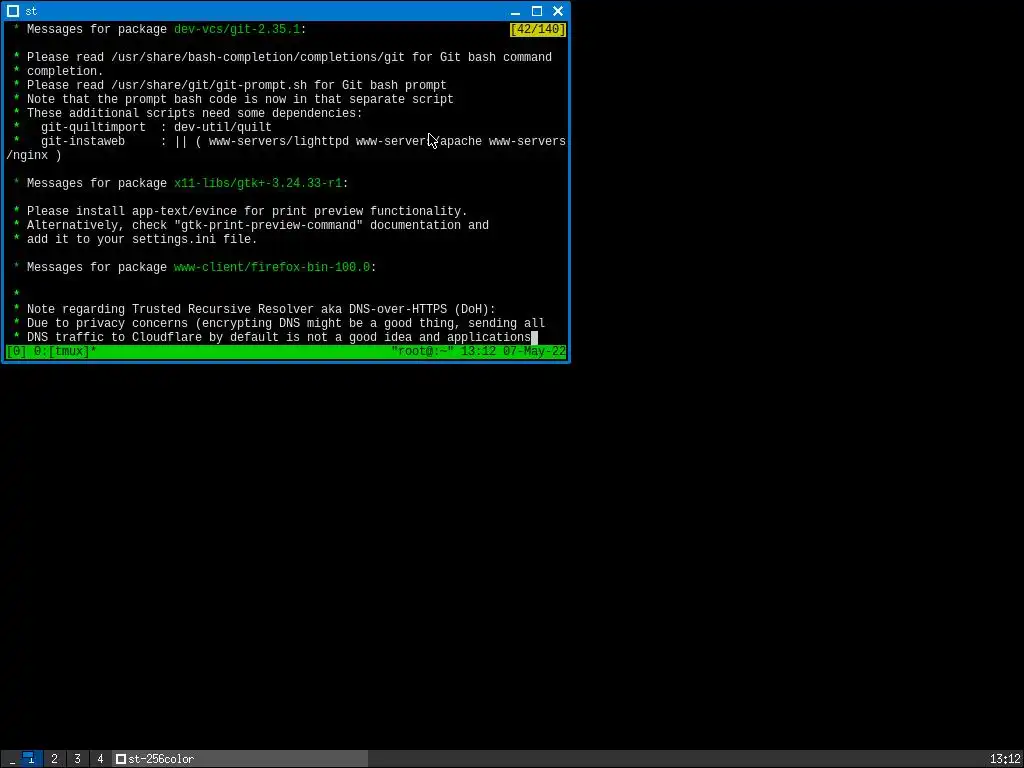Image resolution: width=1024 pixels, height=768 pixels.
Task: Maximize the st terminal window
Action: pyautogui.click(x=537, y=11)
